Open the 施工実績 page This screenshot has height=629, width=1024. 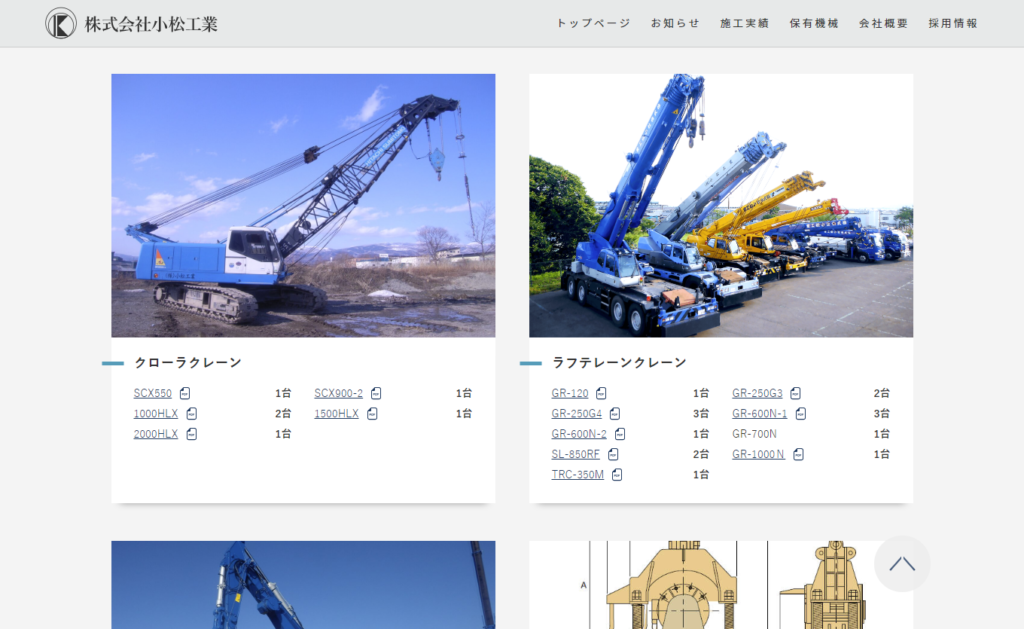(x=744, y=24)
